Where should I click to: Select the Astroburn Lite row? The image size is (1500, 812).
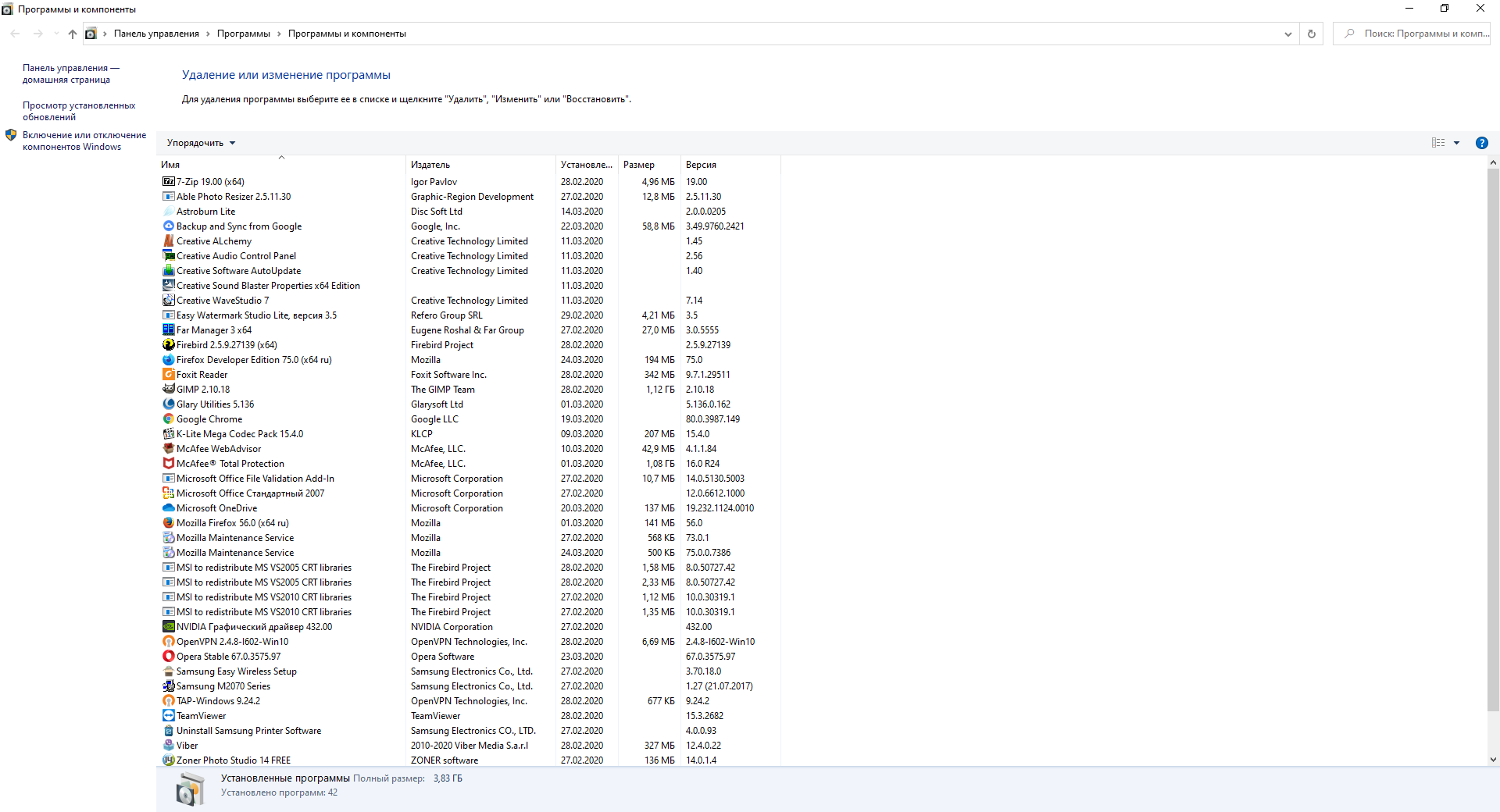pyautogui.click(x=469, y=212)
